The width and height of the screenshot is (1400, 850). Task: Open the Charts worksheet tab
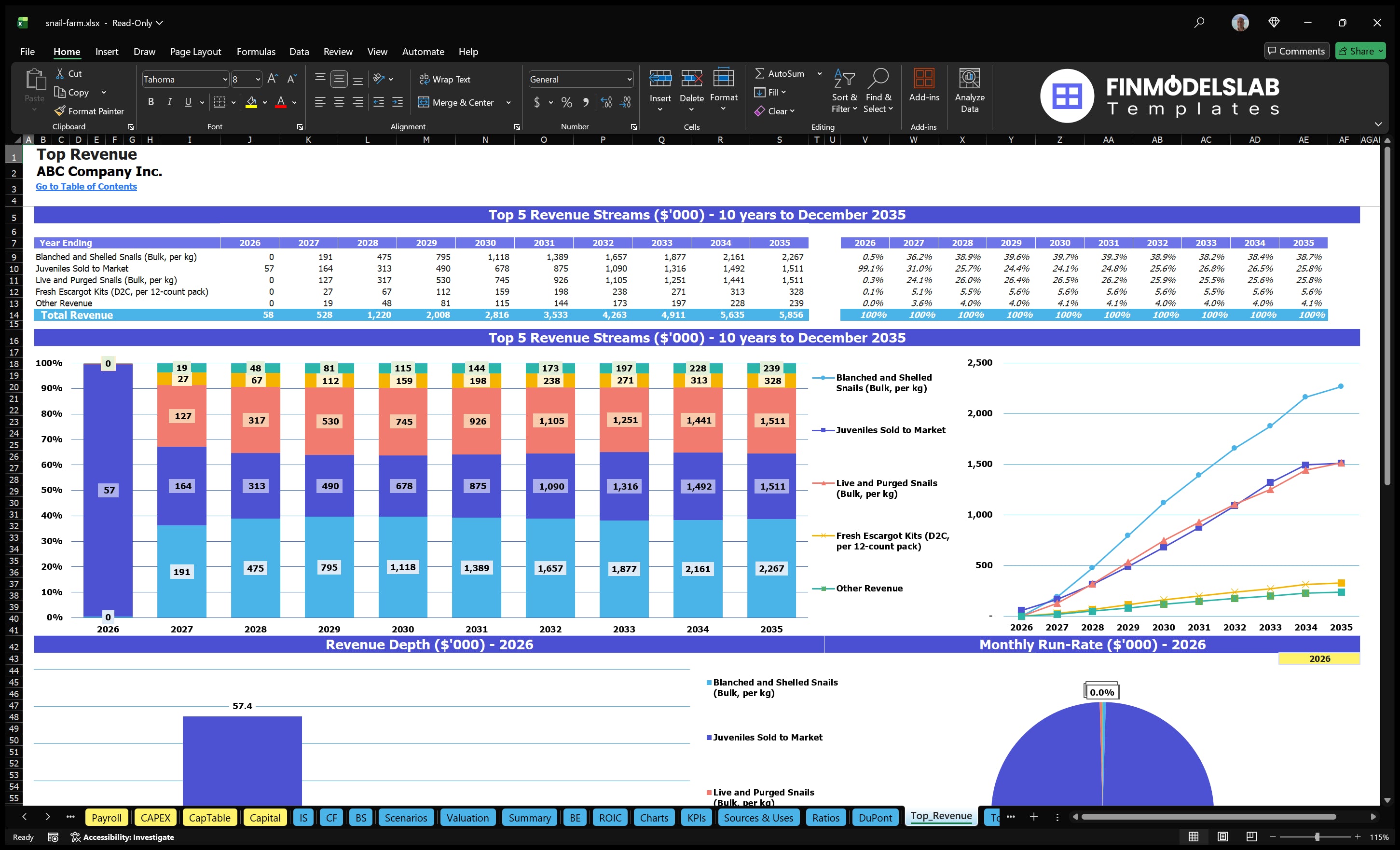point(653,818)
